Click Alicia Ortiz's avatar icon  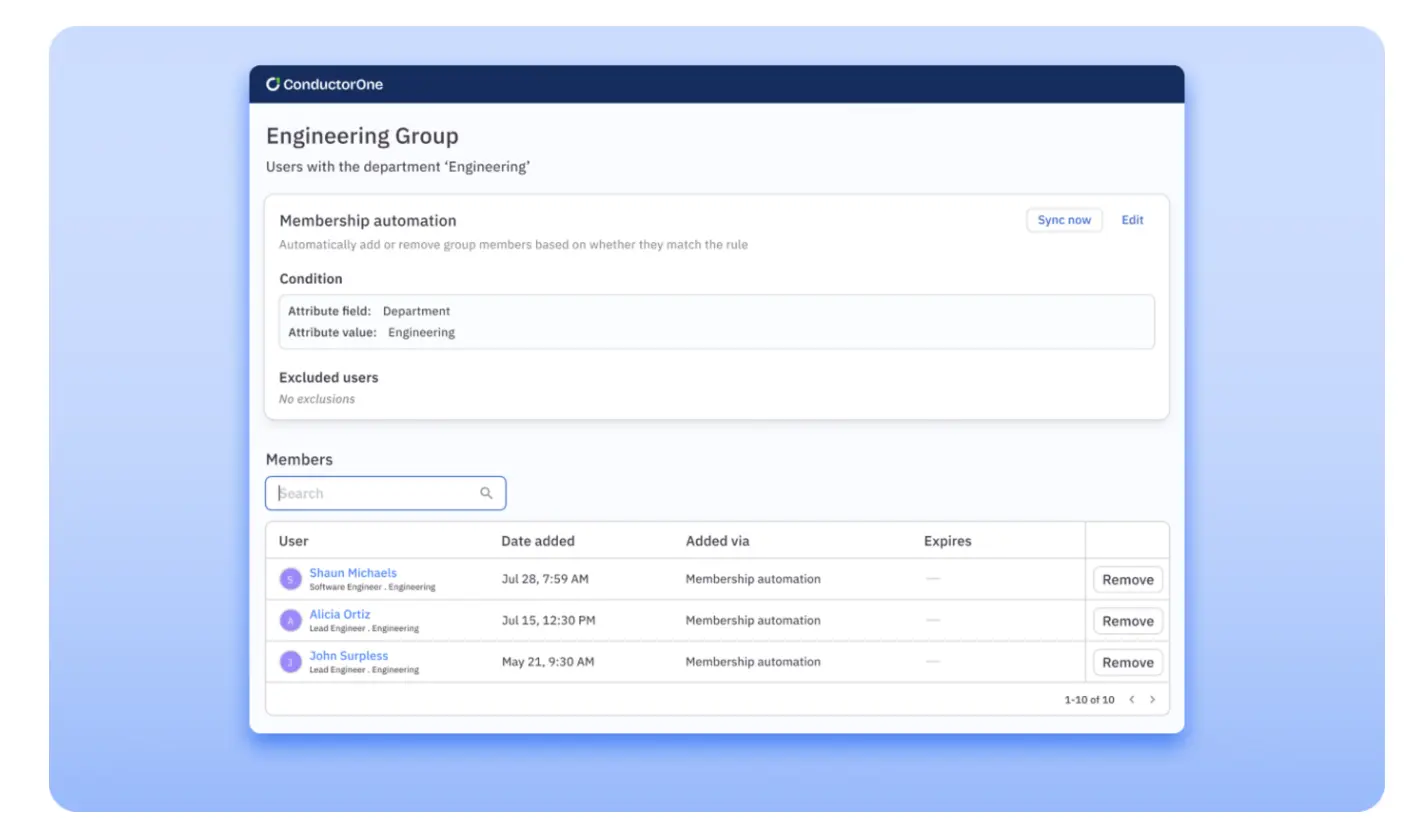(x=290, y=620)
